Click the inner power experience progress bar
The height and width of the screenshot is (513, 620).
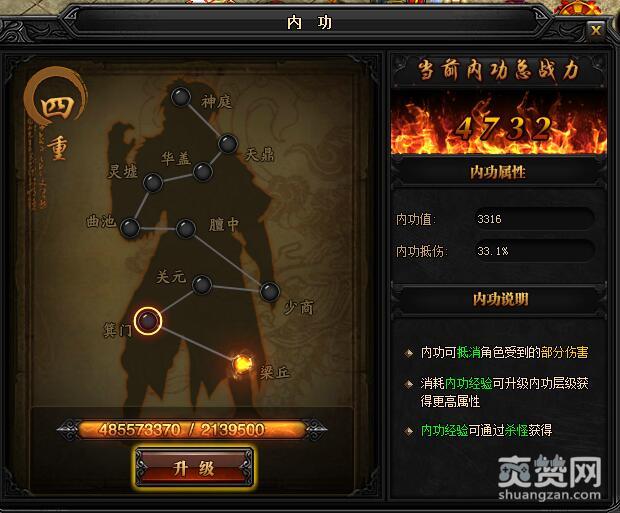(192, 430)
